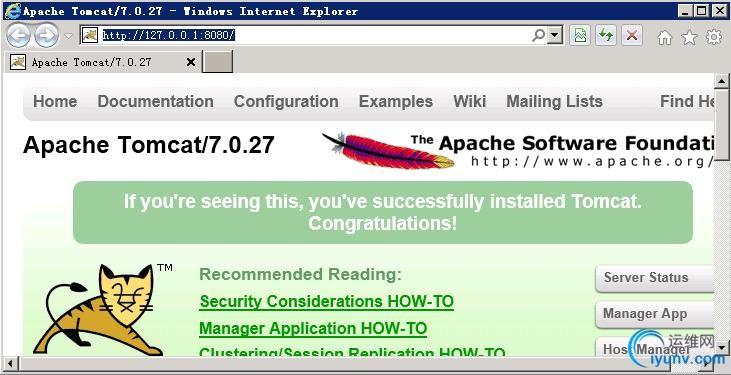Open the Home menu item
The width and height of the screenshot is (731, 375).
tap(55, 101)
